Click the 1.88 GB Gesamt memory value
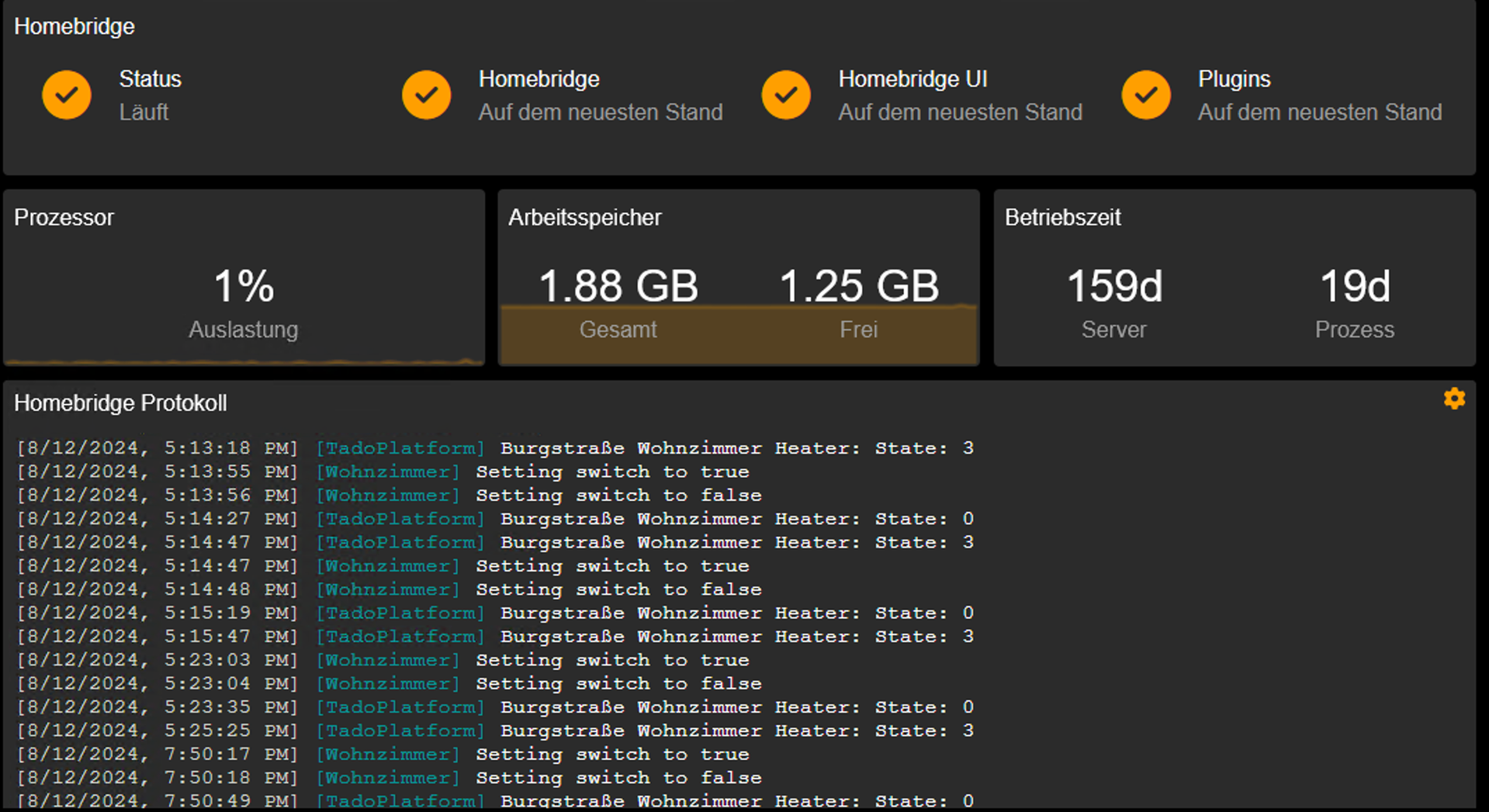This screenshot has width=1489, height=812. pos(618,286)
